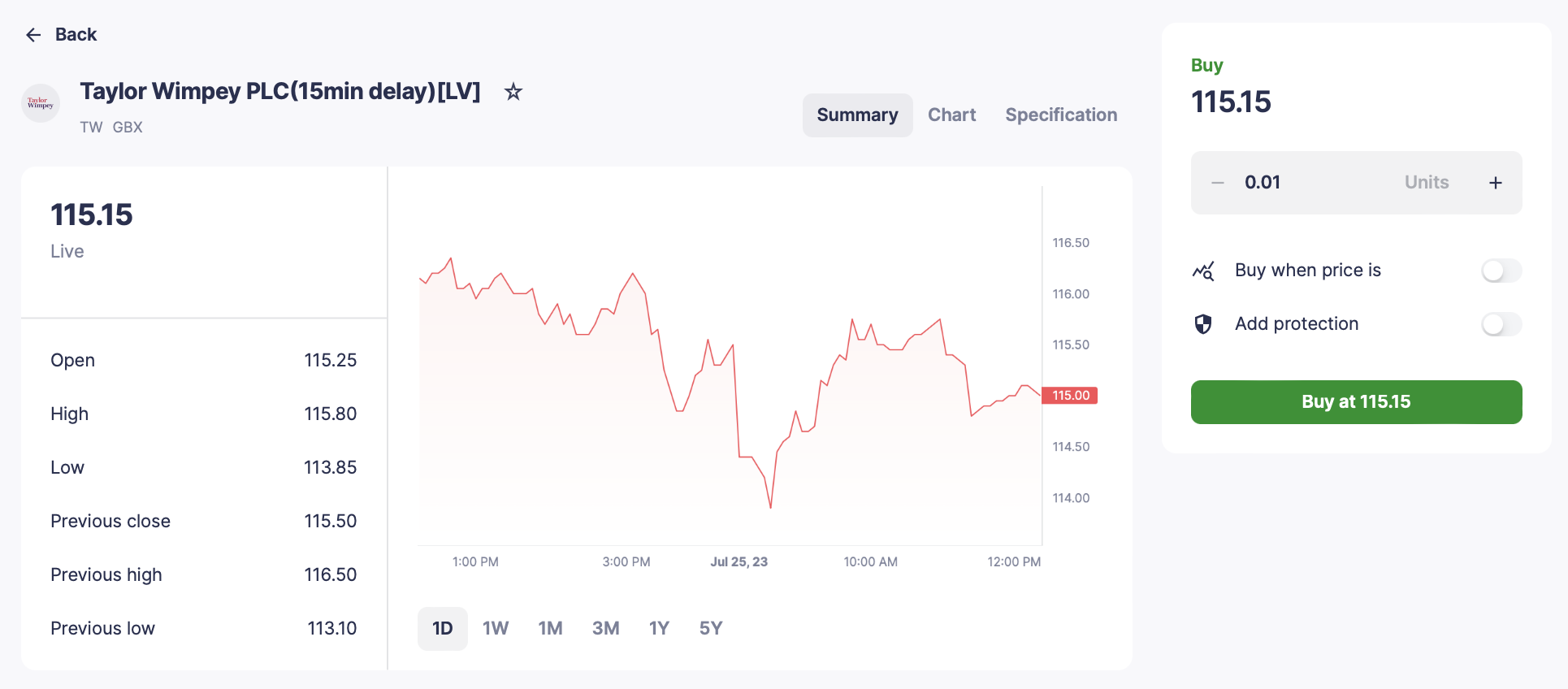This screenshot has height=689, width=1568.
Task: Click the back arrow icon
Action: [x=33, y=35]
